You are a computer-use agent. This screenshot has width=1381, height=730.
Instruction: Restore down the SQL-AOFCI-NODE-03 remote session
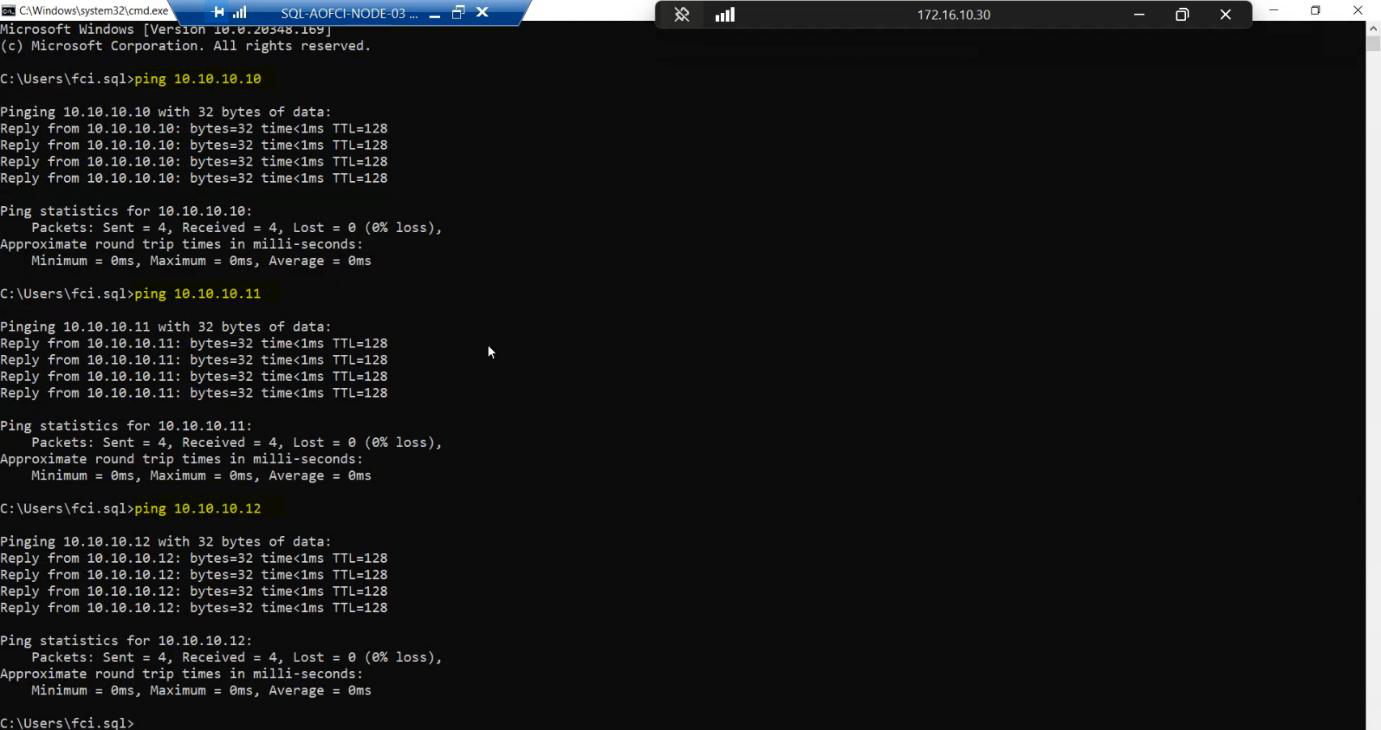click(x=458, y=13)
